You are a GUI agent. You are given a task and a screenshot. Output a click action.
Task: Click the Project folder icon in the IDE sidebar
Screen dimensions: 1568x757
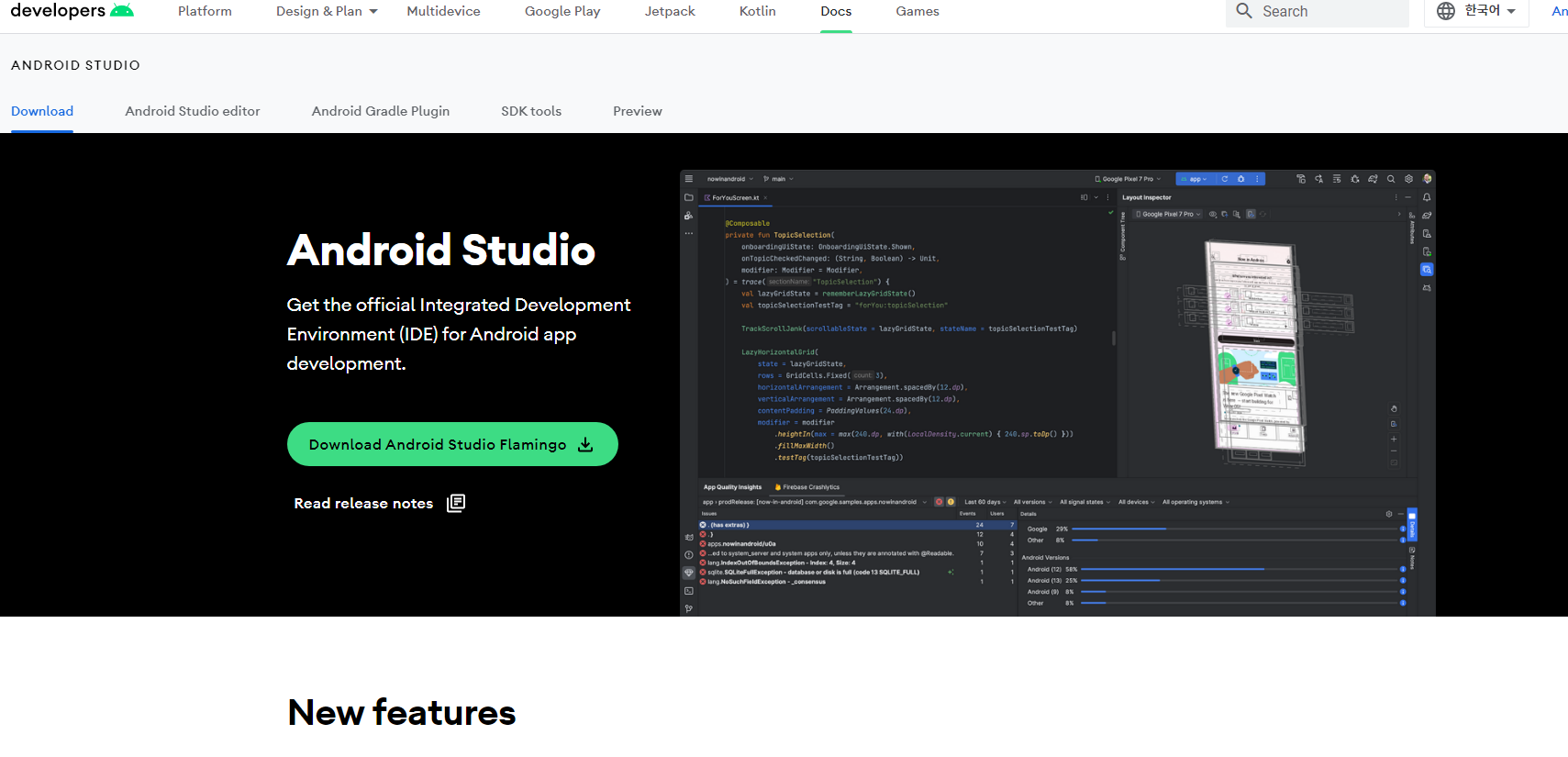pyautogui.click(x=689, y=197)
